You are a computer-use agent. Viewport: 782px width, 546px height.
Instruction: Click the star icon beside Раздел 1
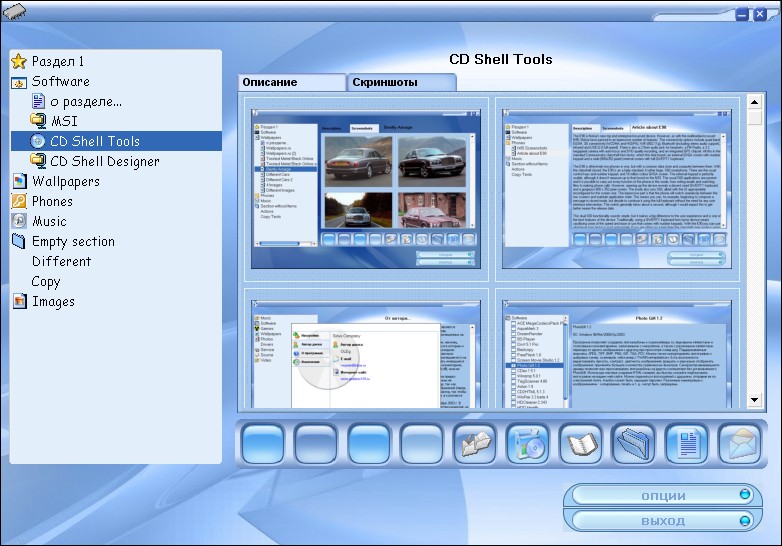(x=19, y=61)
